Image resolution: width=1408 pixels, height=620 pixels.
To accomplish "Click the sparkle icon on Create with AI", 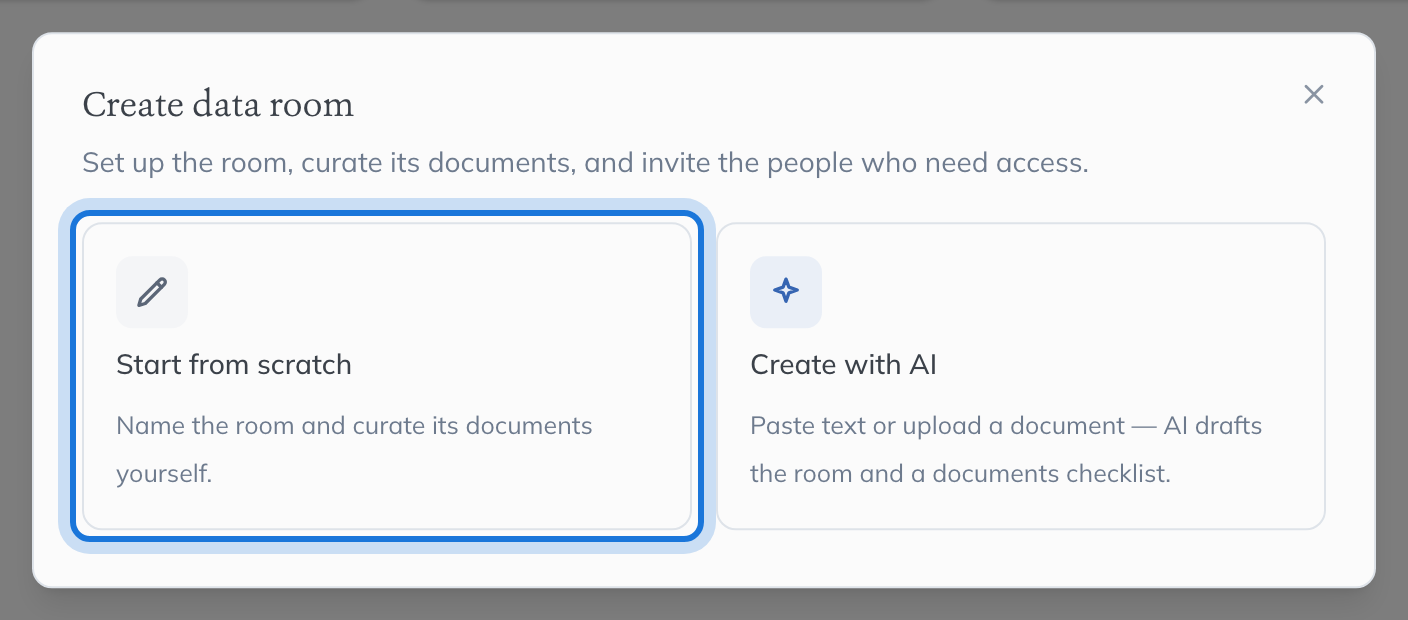I will pyautogui.click(x=786, y=292).
